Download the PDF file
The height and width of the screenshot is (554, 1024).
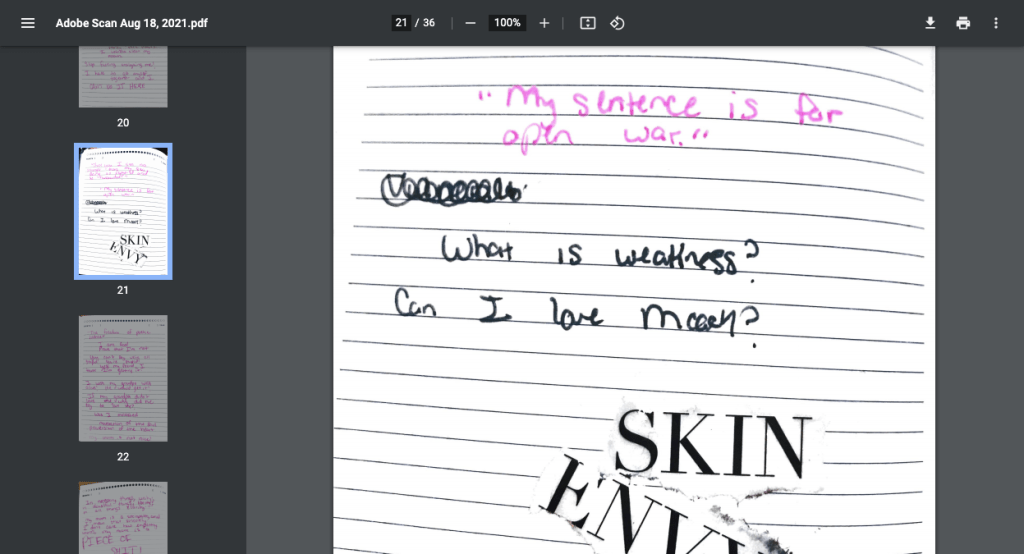tap(930, 23)
